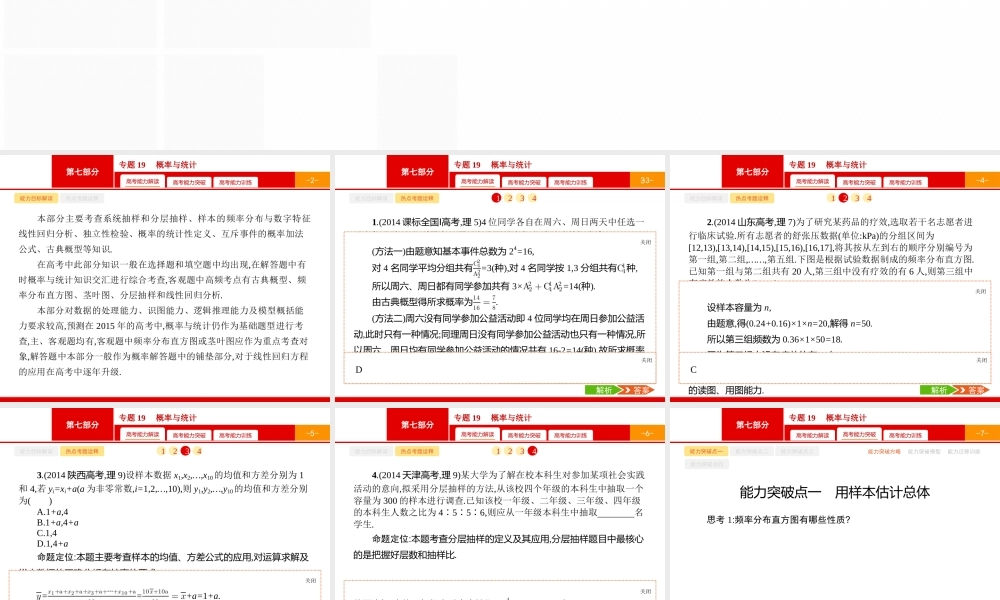The height and width of the screenshot is (600, 1000).
Task: Click 高考能力解读 tab on slide -2-
Action: (142, 182)
